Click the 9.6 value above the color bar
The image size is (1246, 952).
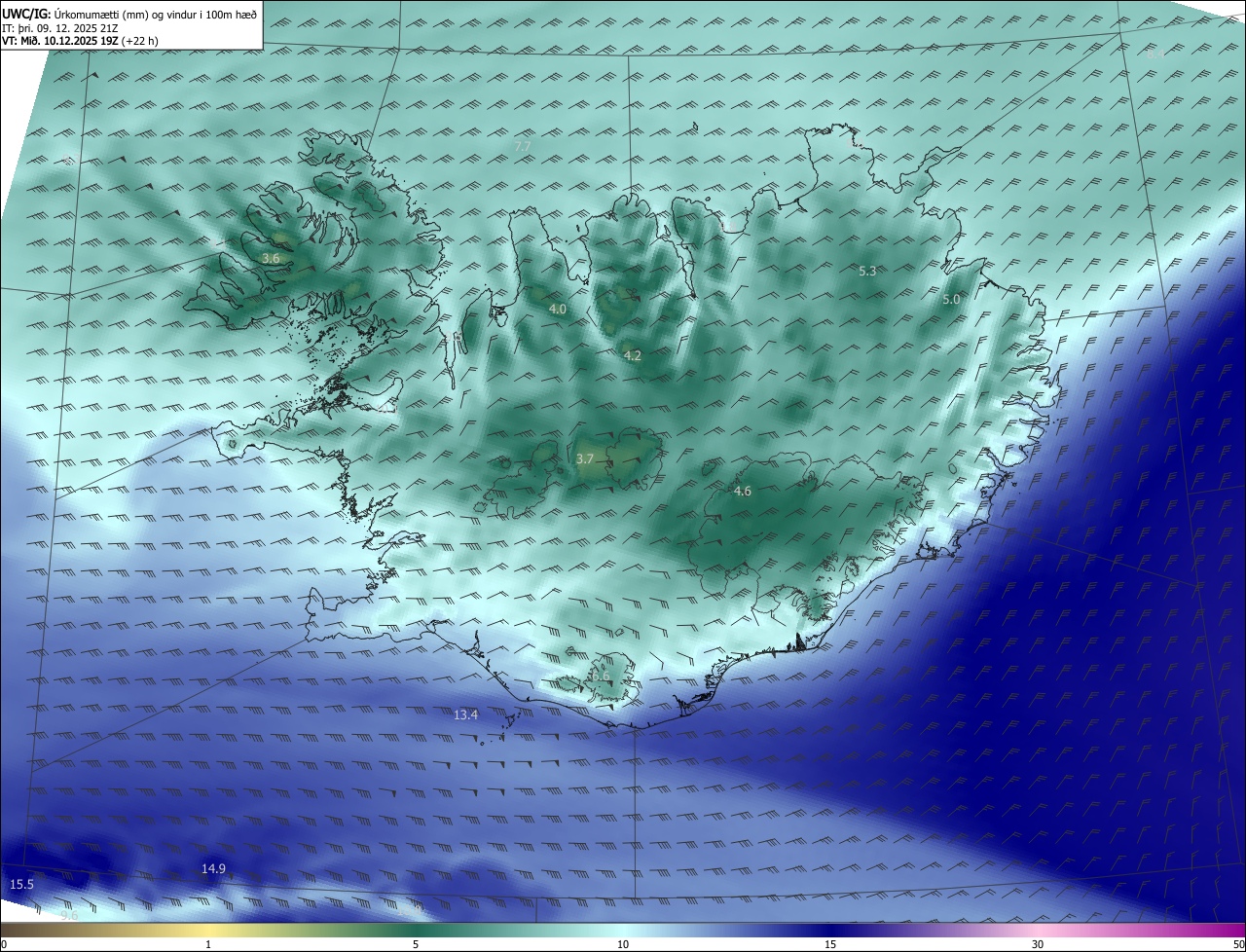[x=69, y=915]
